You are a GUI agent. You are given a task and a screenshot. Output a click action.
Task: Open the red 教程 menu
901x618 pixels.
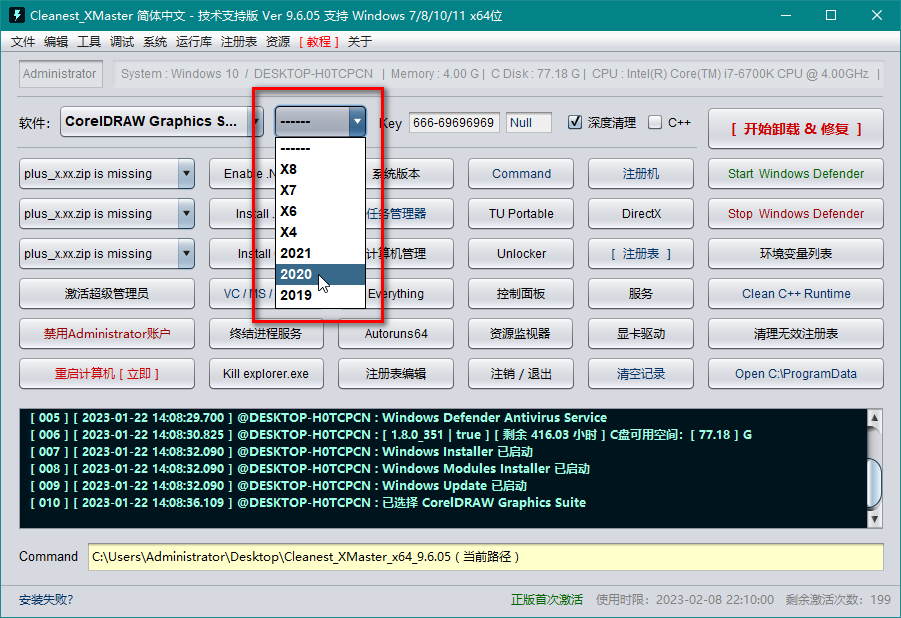[x=319, y=41]
